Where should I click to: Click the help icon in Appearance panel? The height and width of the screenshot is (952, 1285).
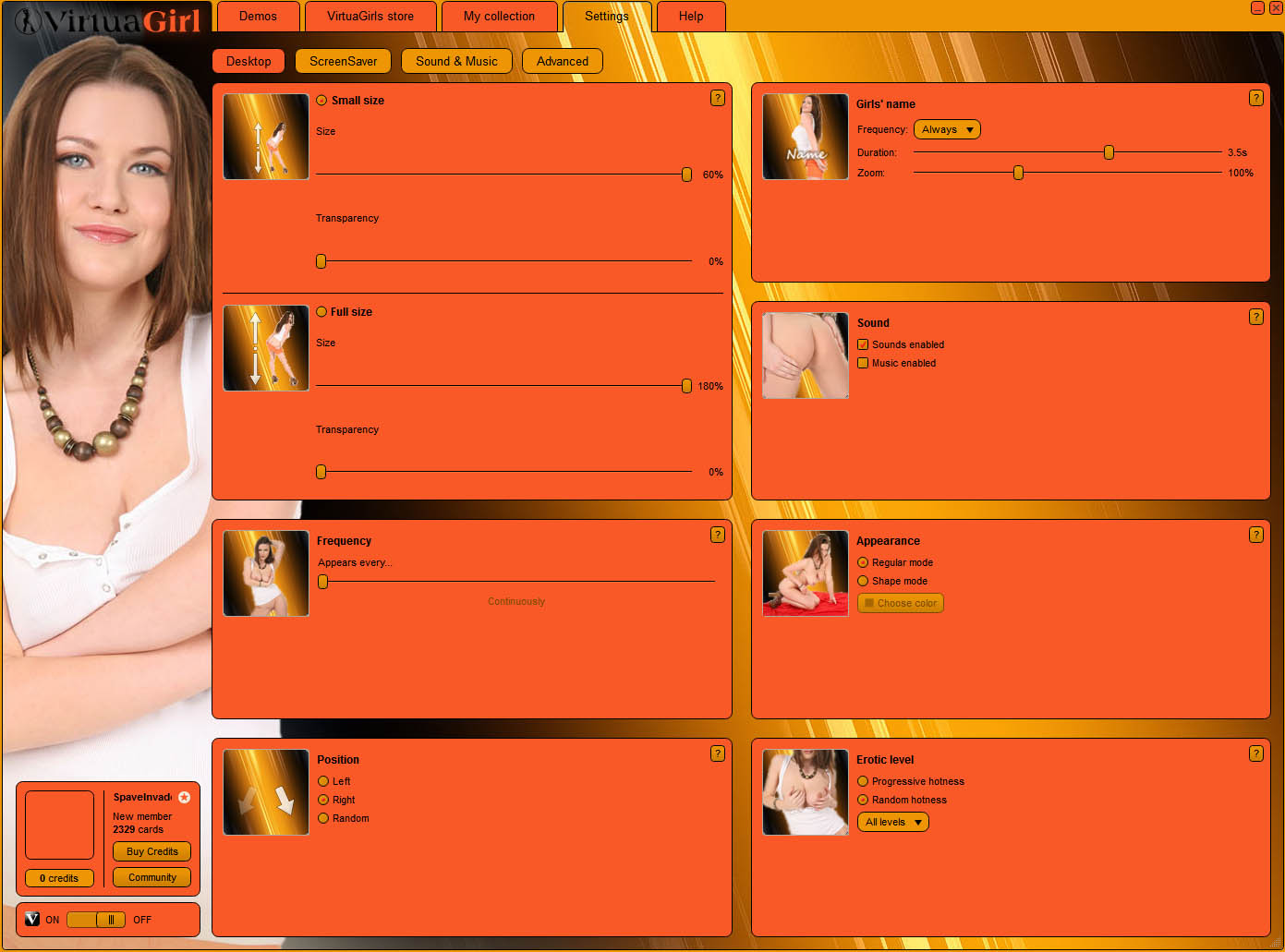coord(1255,535)
